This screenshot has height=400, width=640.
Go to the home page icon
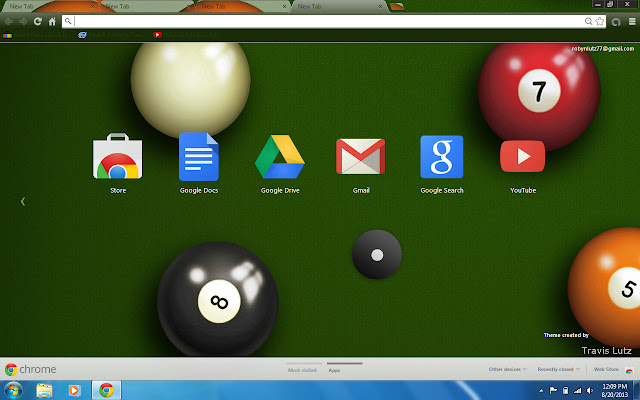(52, 21)
